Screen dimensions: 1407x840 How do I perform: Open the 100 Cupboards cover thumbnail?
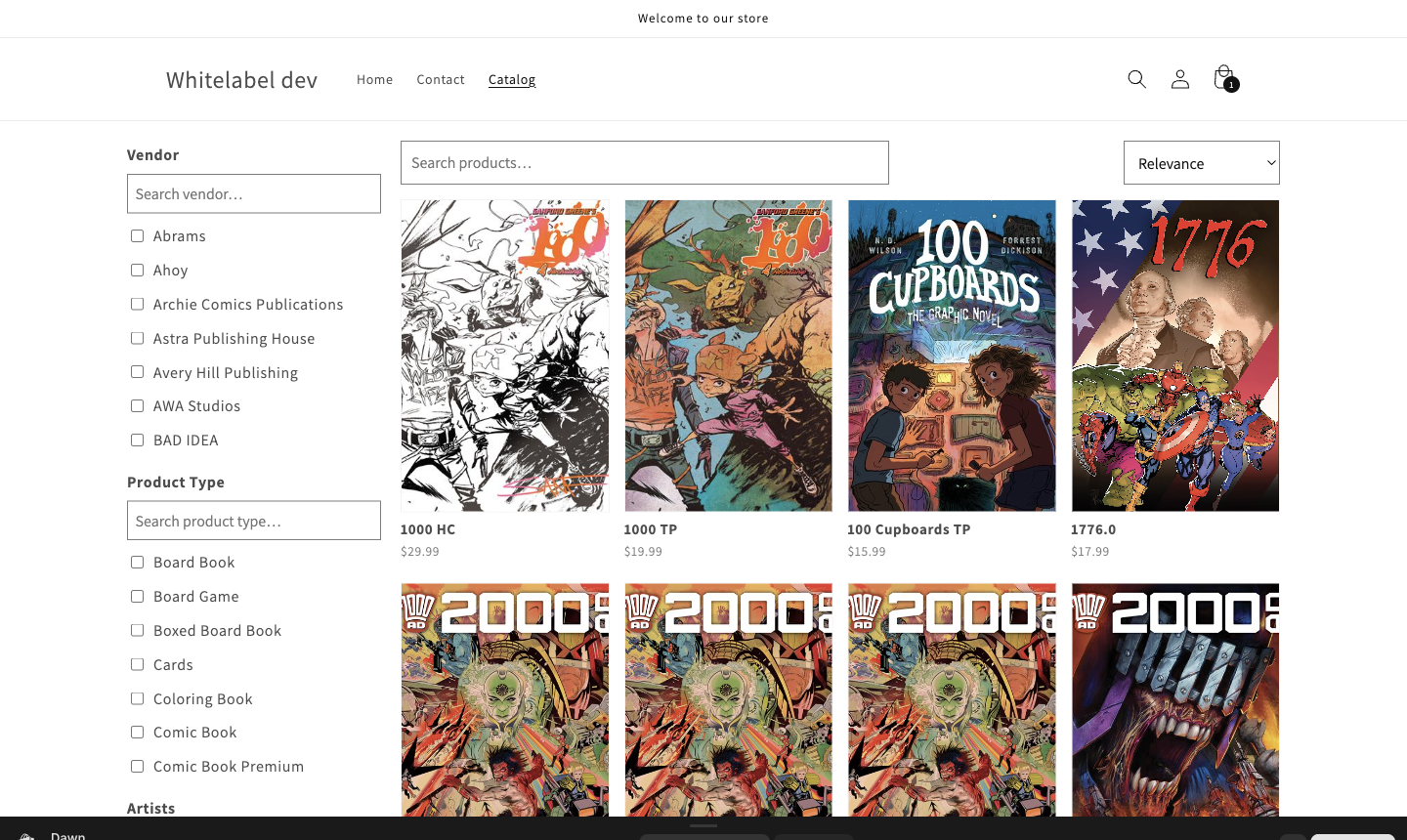[x=952, y=356]
